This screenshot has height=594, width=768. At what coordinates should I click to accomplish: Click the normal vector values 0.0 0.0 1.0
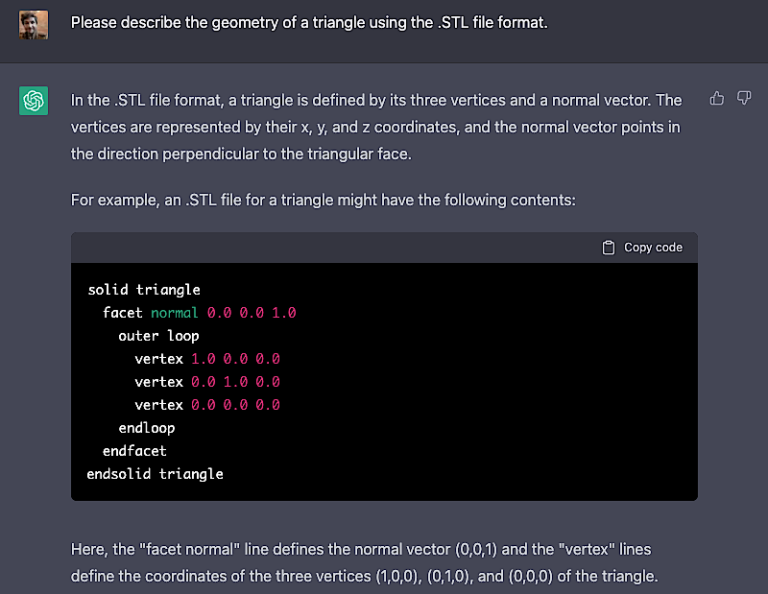click(x=251, y=313)
